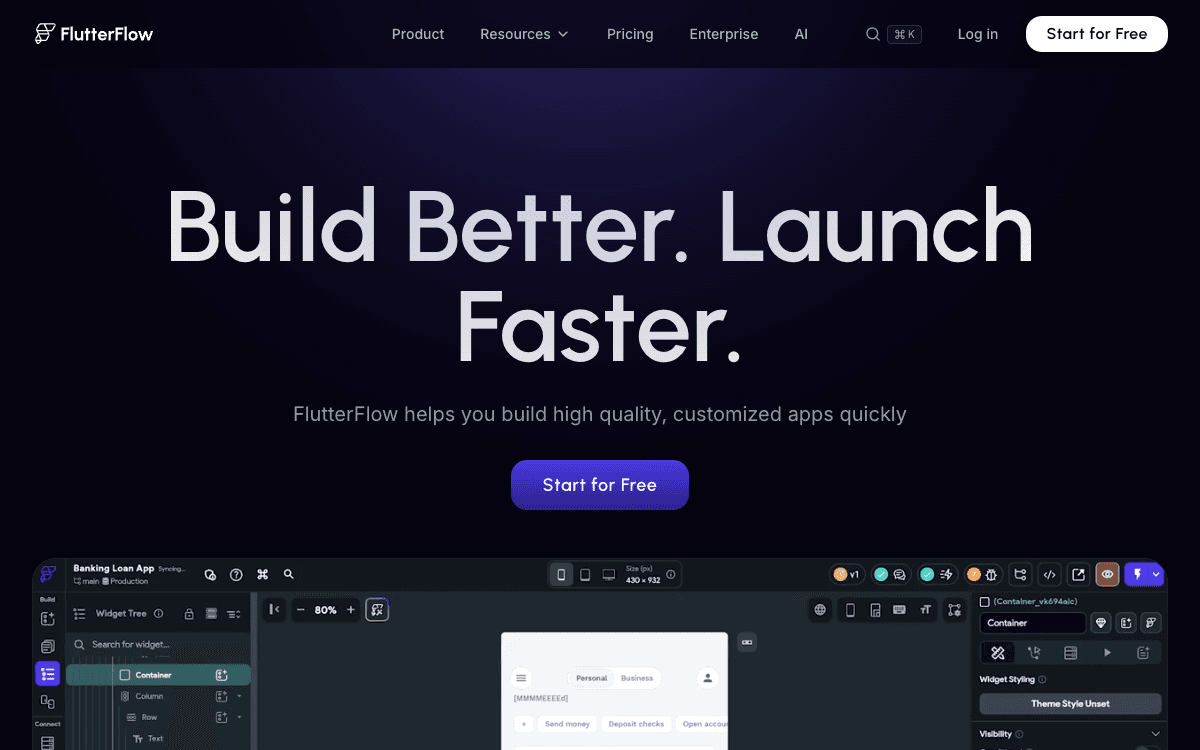Open the storyboard icon in left sidebar

47,702
